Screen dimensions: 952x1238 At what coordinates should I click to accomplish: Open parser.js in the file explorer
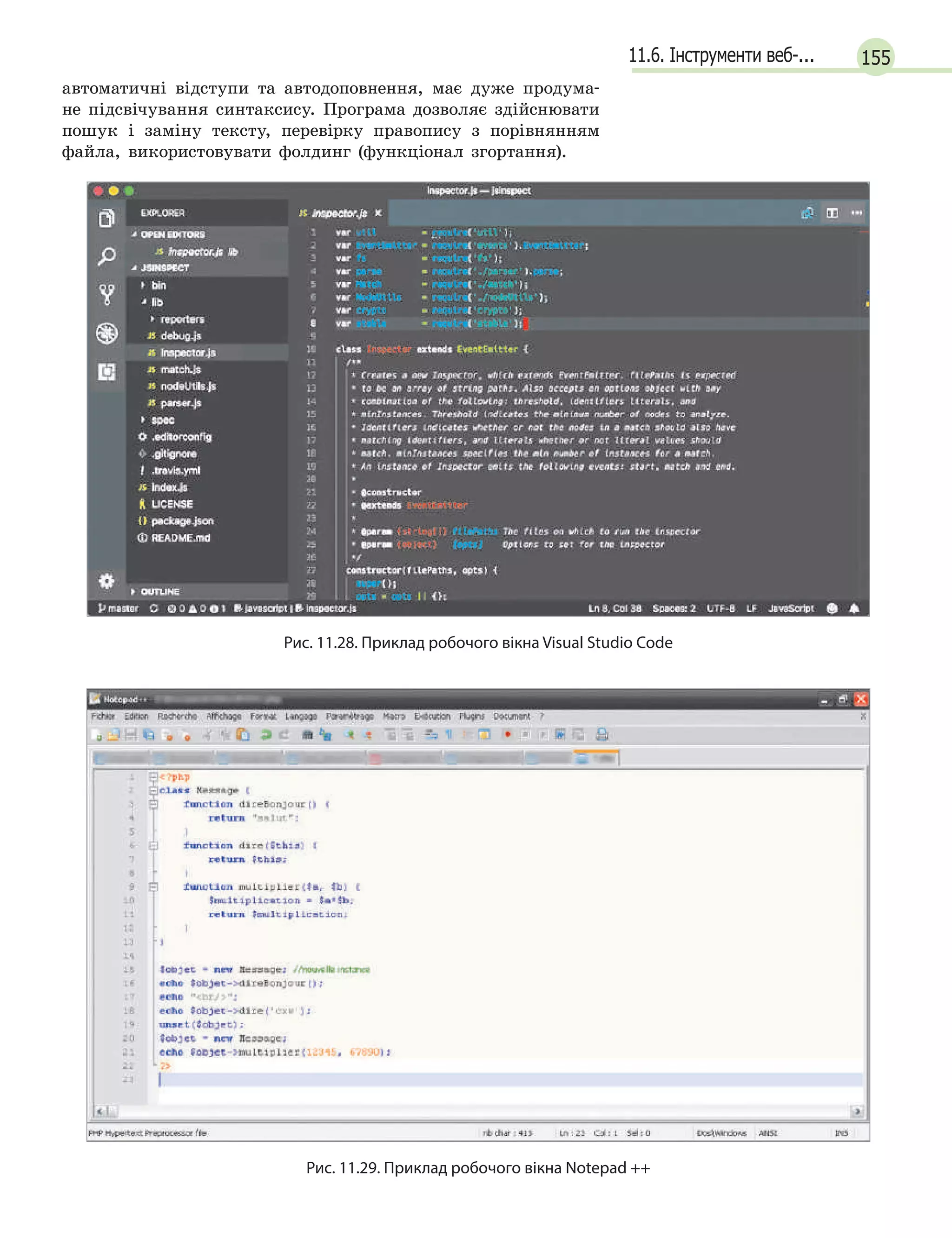tap(180, 403)
